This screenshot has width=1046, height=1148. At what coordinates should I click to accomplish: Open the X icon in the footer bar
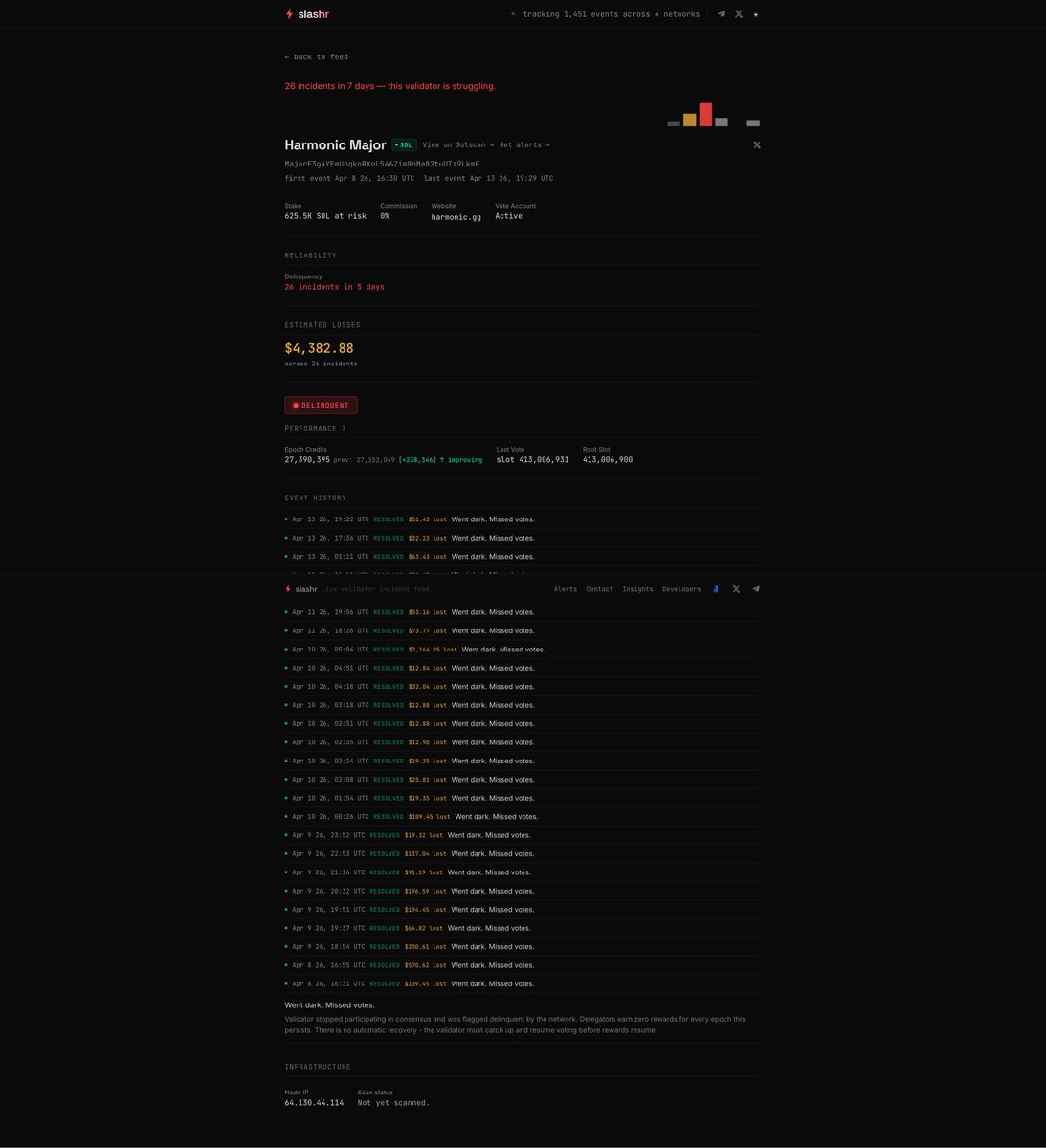tap(736, 589)
